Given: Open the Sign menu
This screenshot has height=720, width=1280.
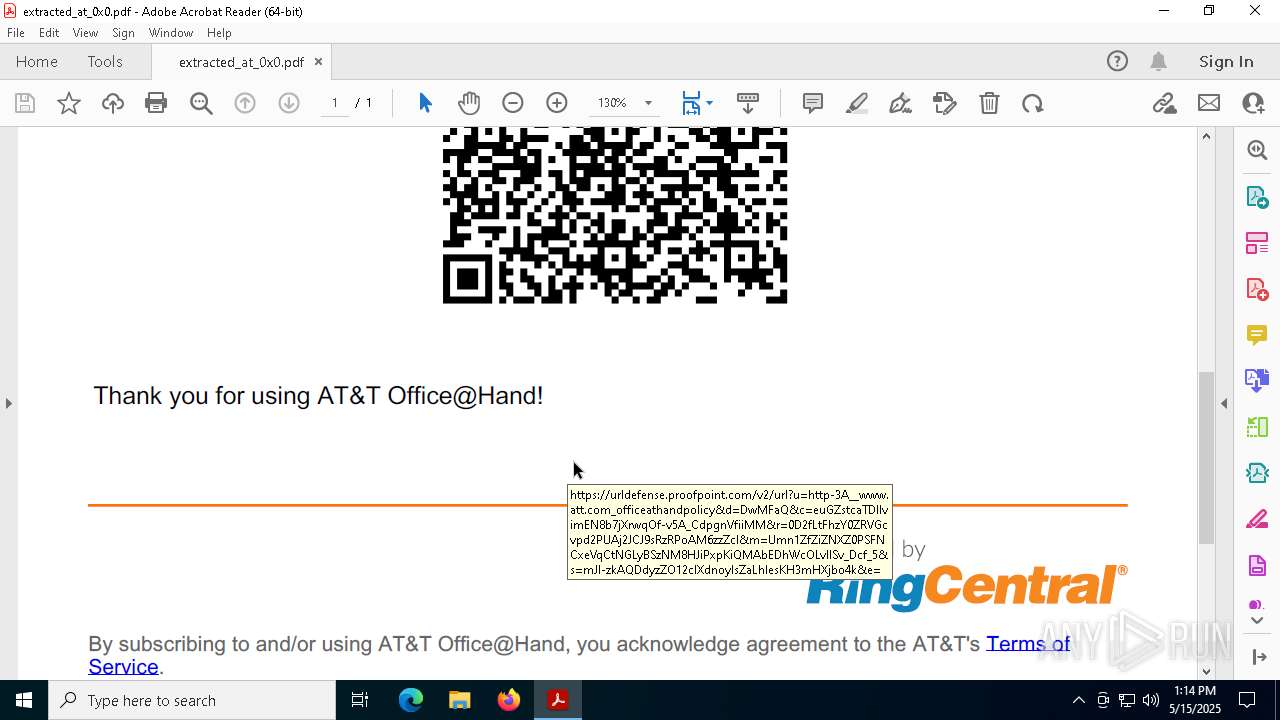Looking at the screenshot, I should coord(124,32).
